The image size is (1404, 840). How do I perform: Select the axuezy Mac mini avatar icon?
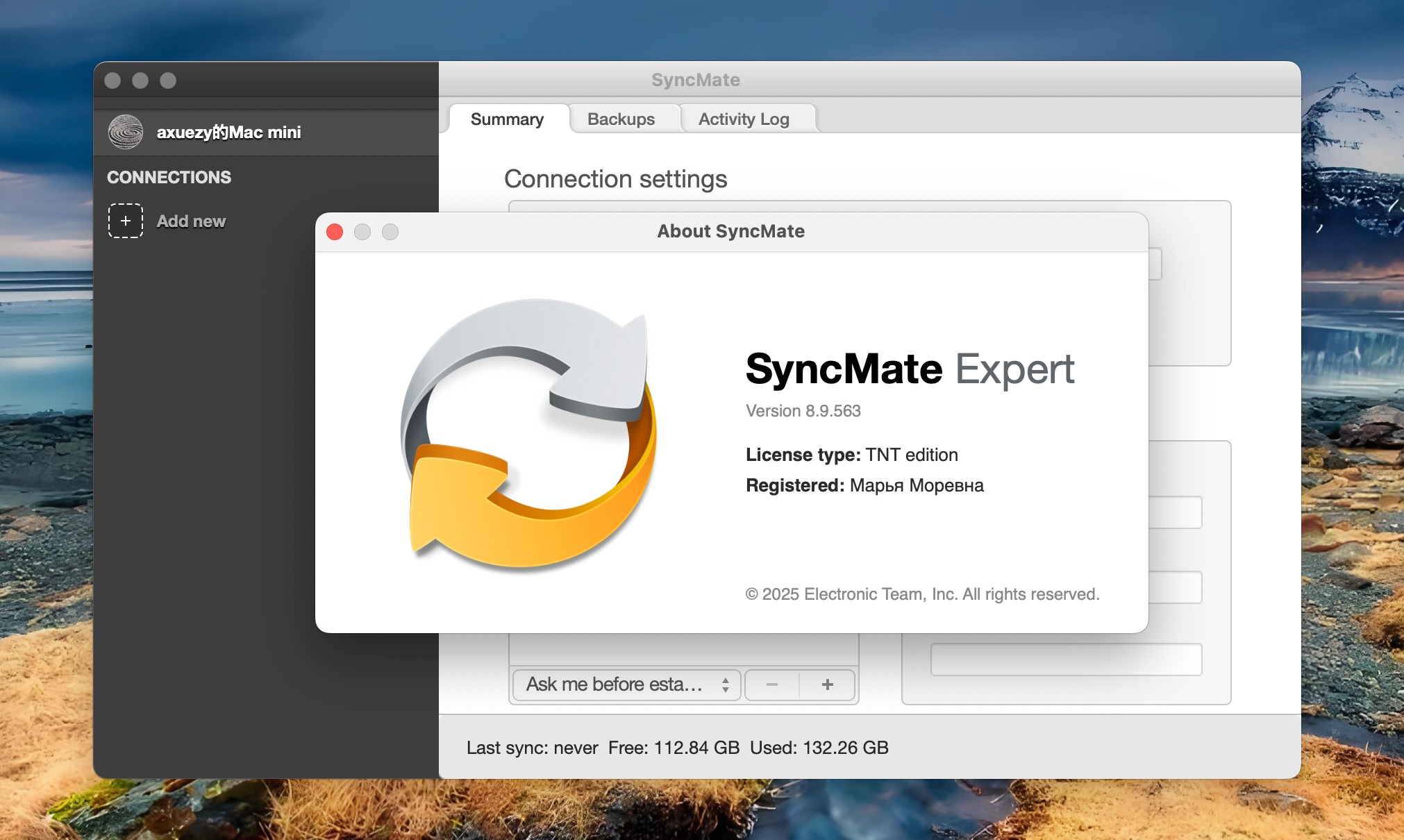(126, 132)
